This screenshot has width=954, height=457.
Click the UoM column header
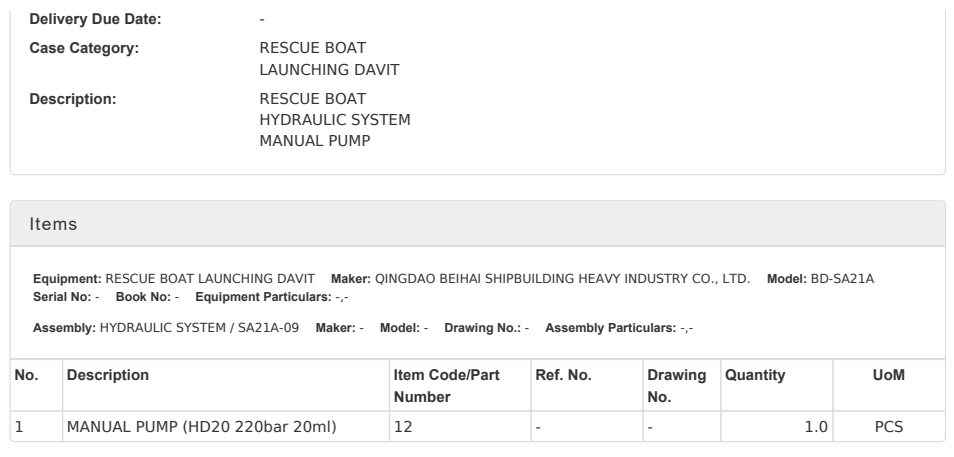(x=888, y=375)
